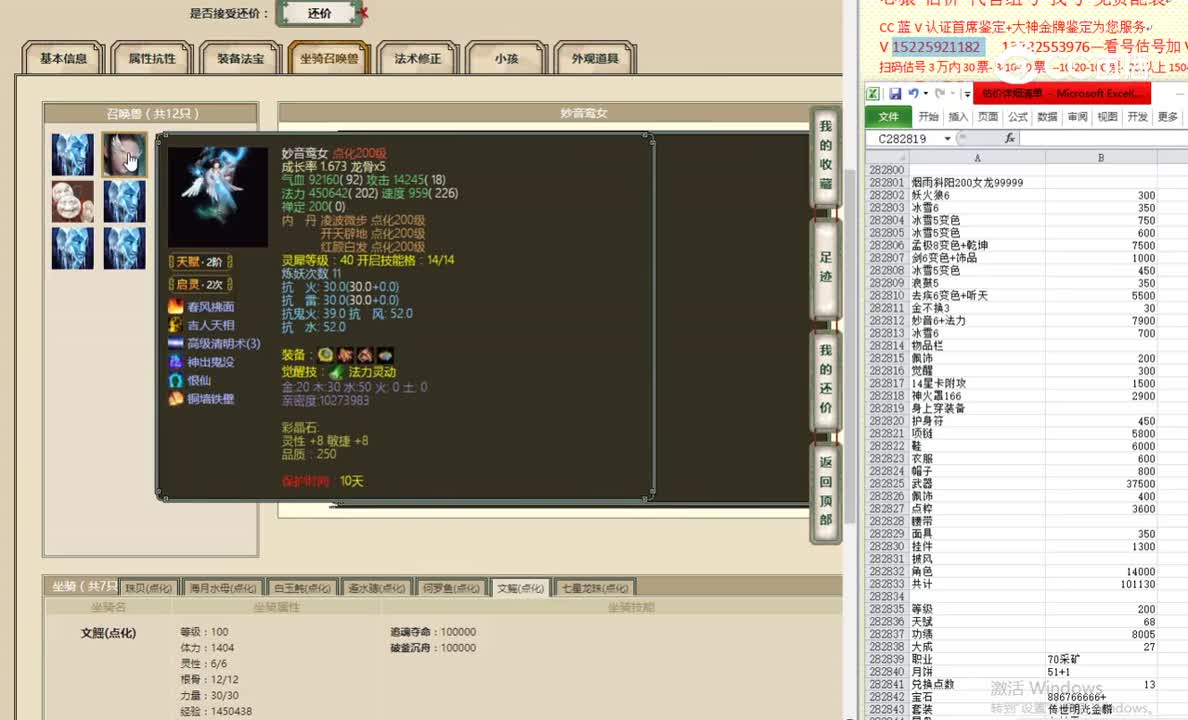Open the undo history dropdown arrow
The width and height of the screenshot is (1188, 720).
pos(926,94)
